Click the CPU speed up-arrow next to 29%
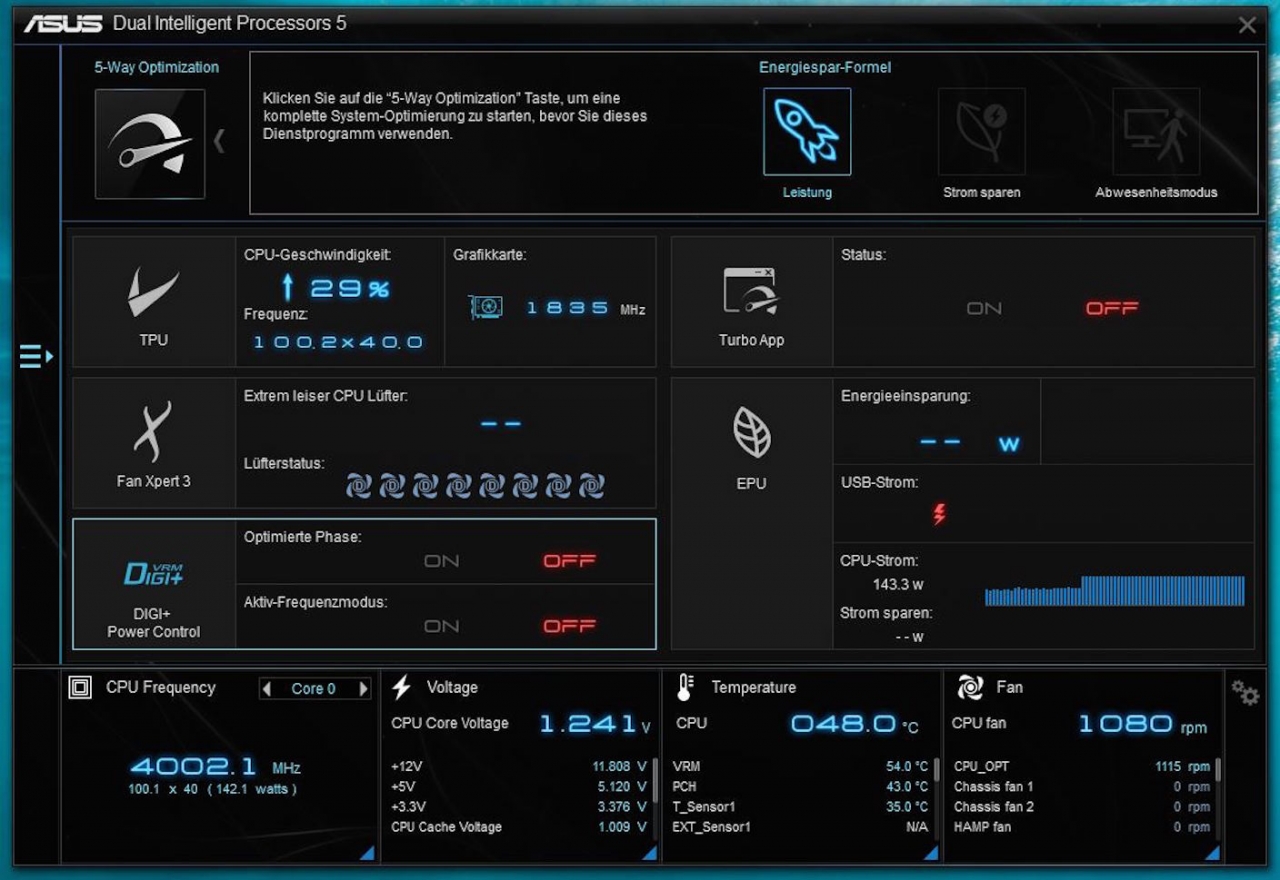 288,289
